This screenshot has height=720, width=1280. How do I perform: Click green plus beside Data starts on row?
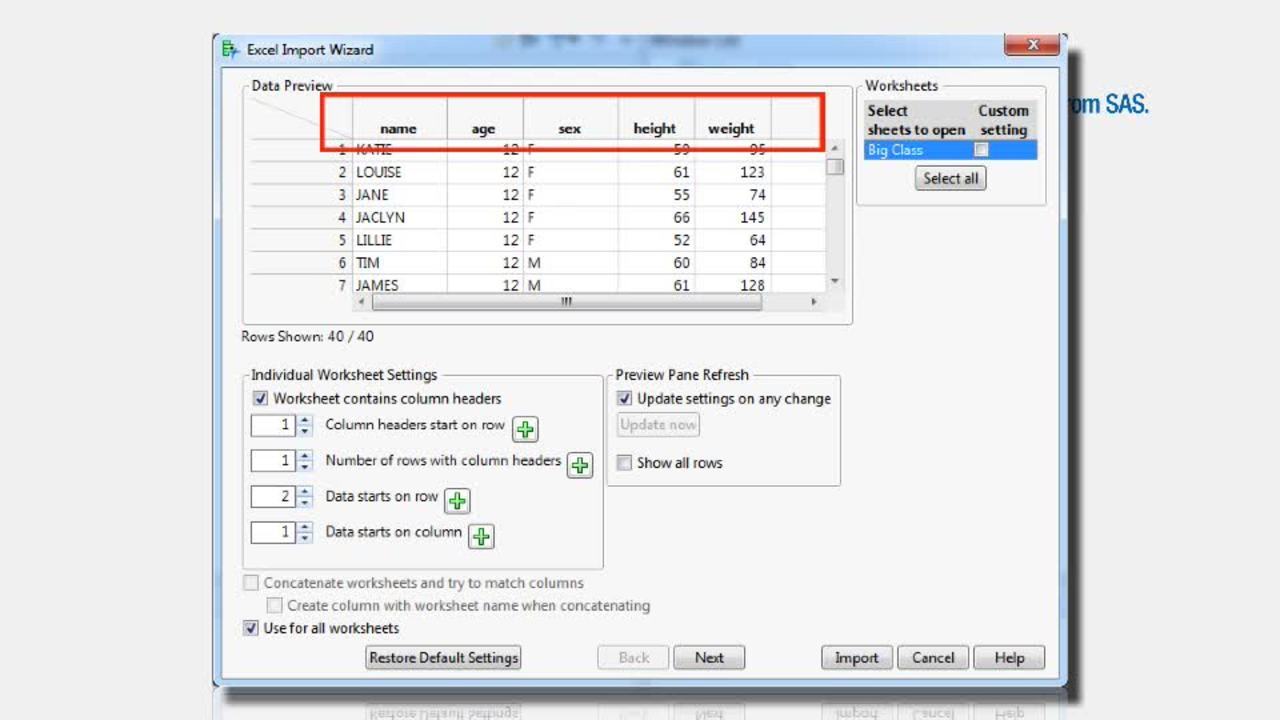click(456, 500)
